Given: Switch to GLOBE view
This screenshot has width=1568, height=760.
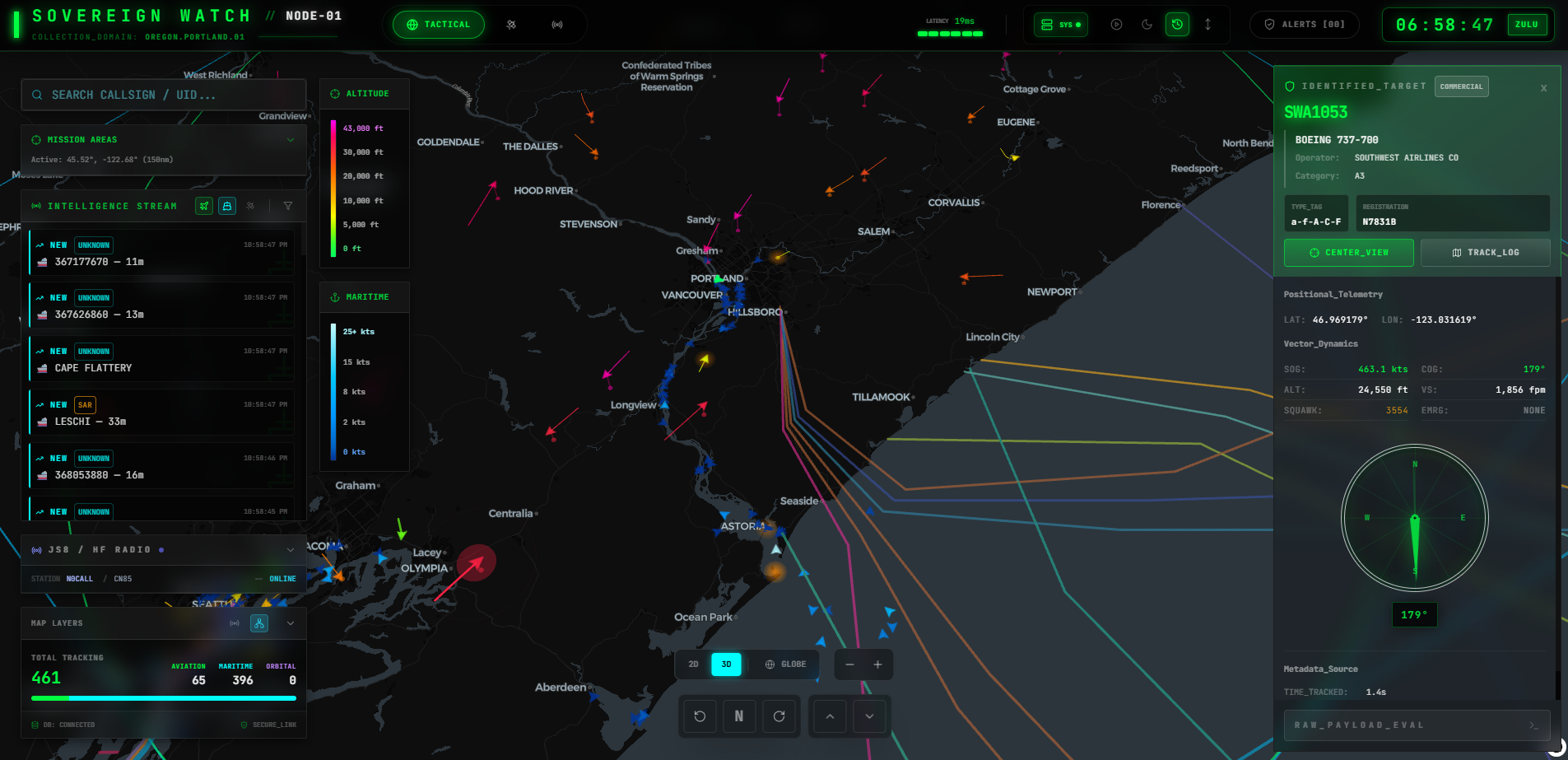Looking at the screenshot, I should tap(784, 664).
